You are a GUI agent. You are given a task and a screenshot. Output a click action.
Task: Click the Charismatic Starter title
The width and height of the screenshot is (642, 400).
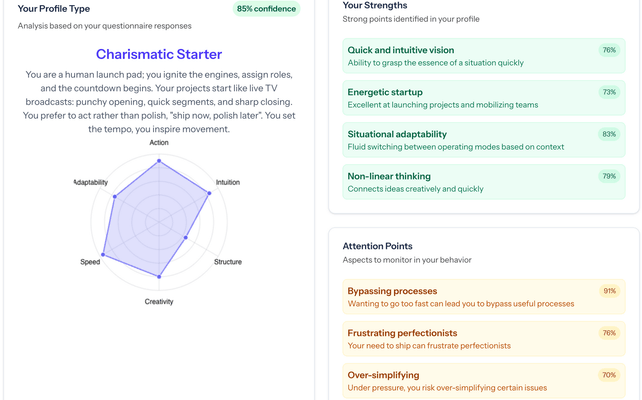pyautogui.click(x=159, y=54)
